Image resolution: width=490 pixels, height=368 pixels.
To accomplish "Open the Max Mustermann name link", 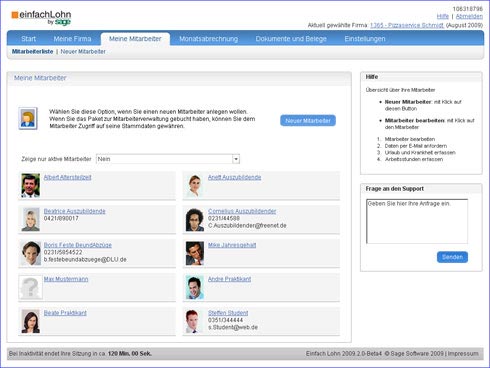I will pyautogui.click(x=66, y=279).
